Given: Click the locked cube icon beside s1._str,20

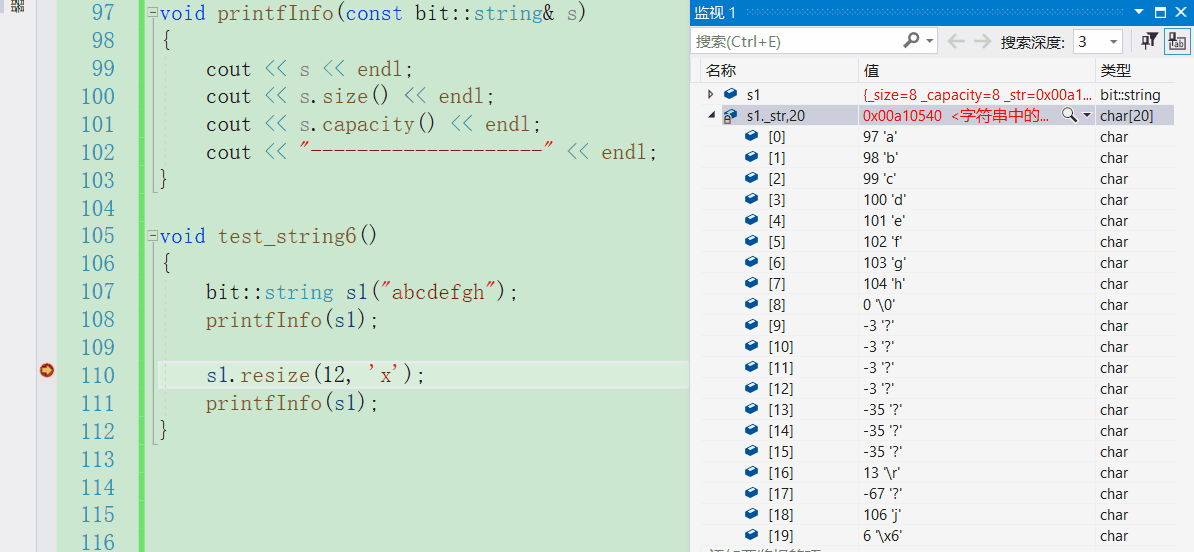Looking at the screenshot, I should [x=729, y=116].
